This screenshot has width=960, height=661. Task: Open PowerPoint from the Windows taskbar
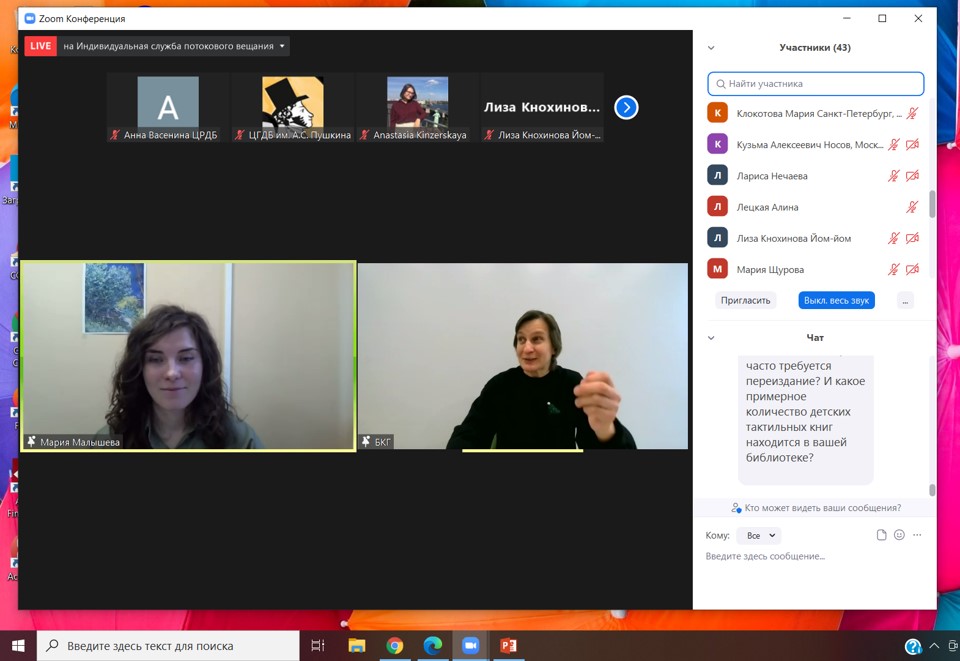pyautogui.click(x=508, y=645)
